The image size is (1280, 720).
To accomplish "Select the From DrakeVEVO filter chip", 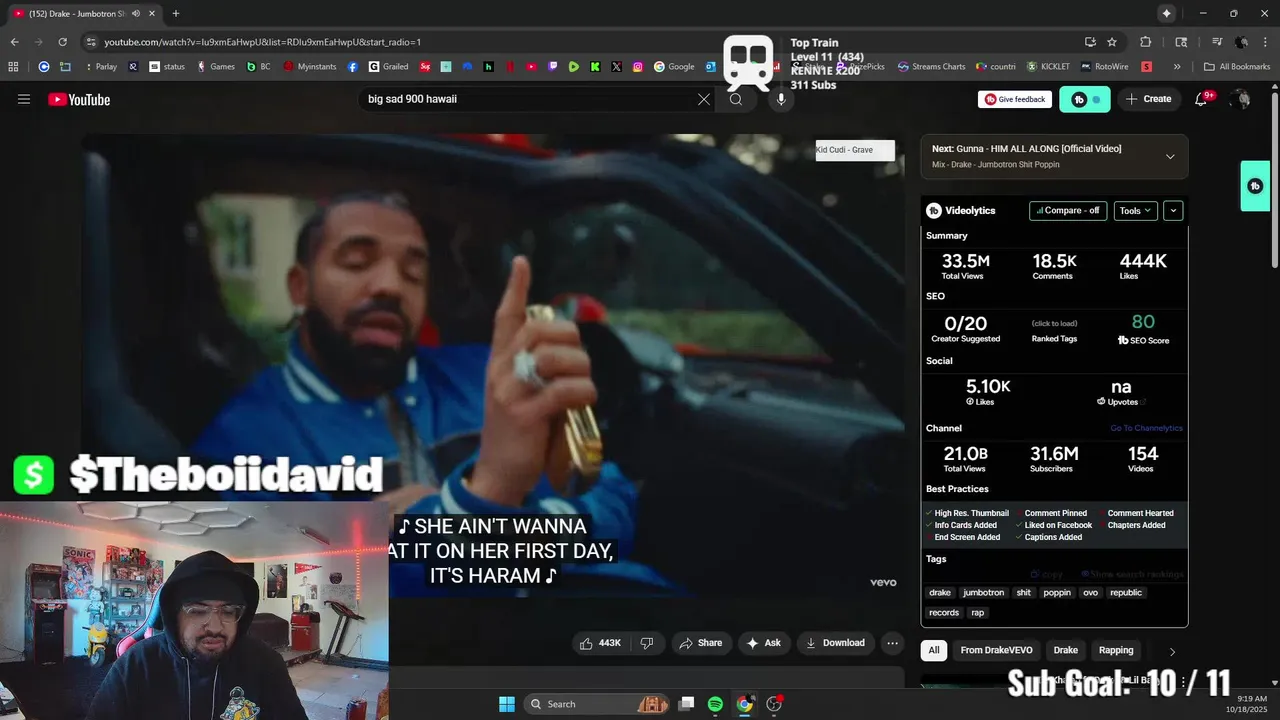I will [996, 650].
